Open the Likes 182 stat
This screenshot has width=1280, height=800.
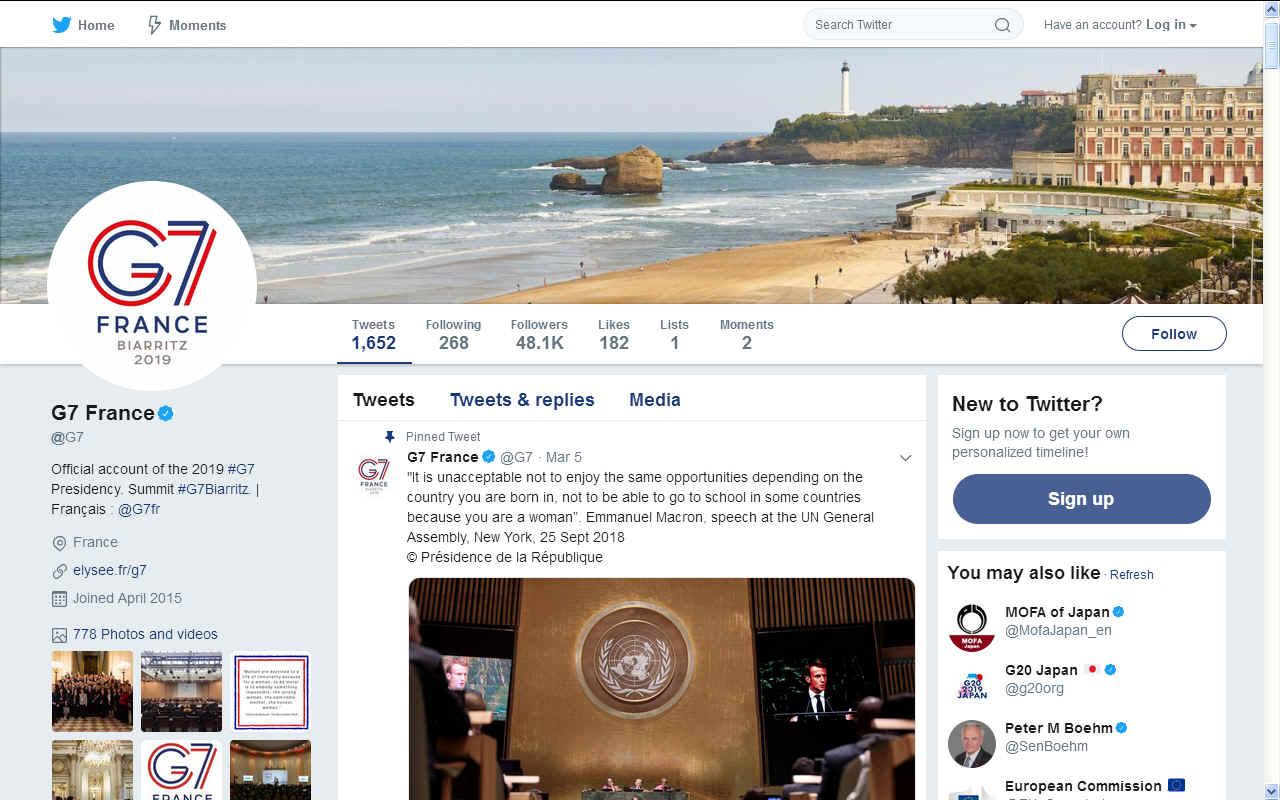point(614,334)
